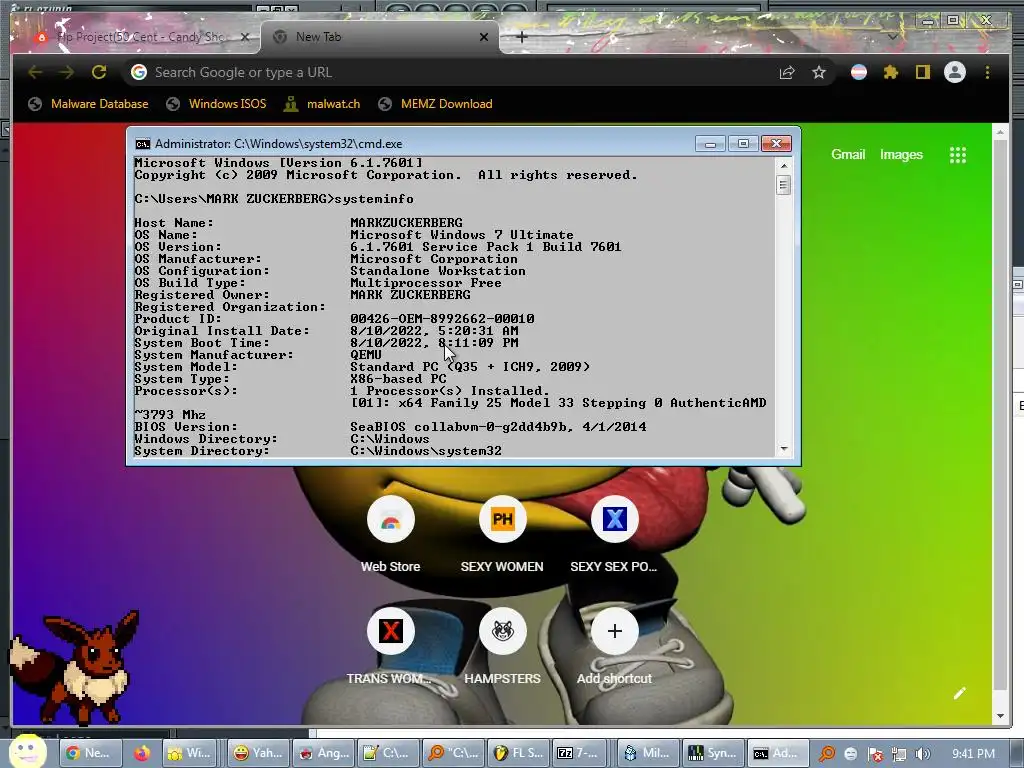Switch to the Ad... cmd taskbar button
This screenshot has width=1024, height=768.
[x=777, y=753]
